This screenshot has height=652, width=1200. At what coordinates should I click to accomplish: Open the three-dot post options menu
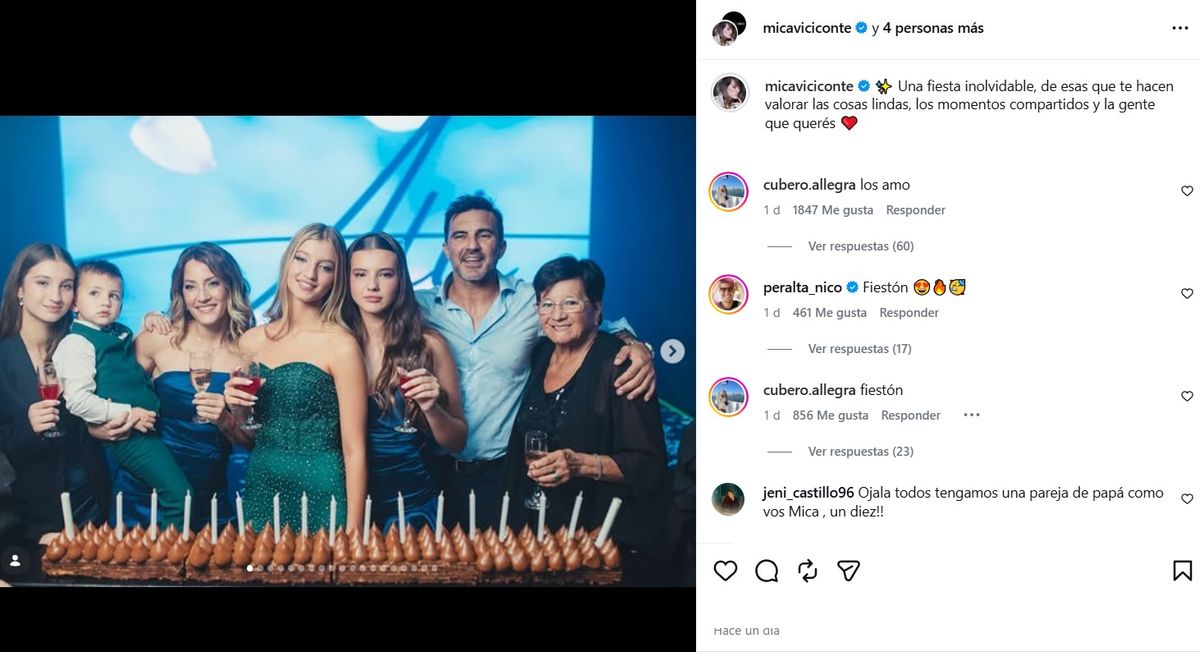tap(1180, 29)
